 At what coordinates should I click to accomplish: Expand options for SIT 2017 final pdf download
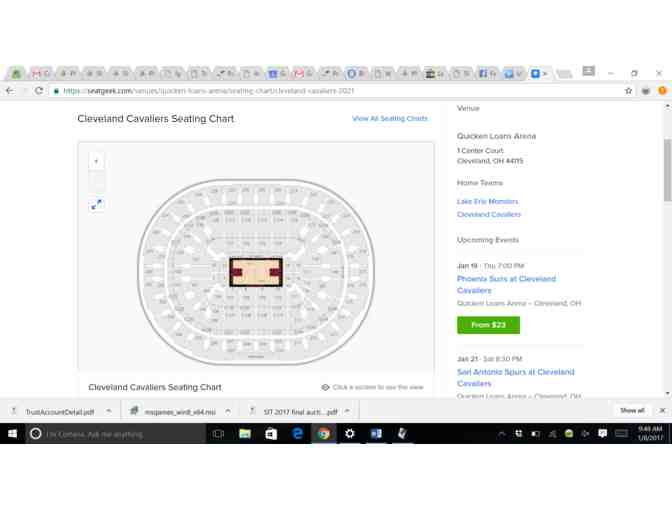347,411
